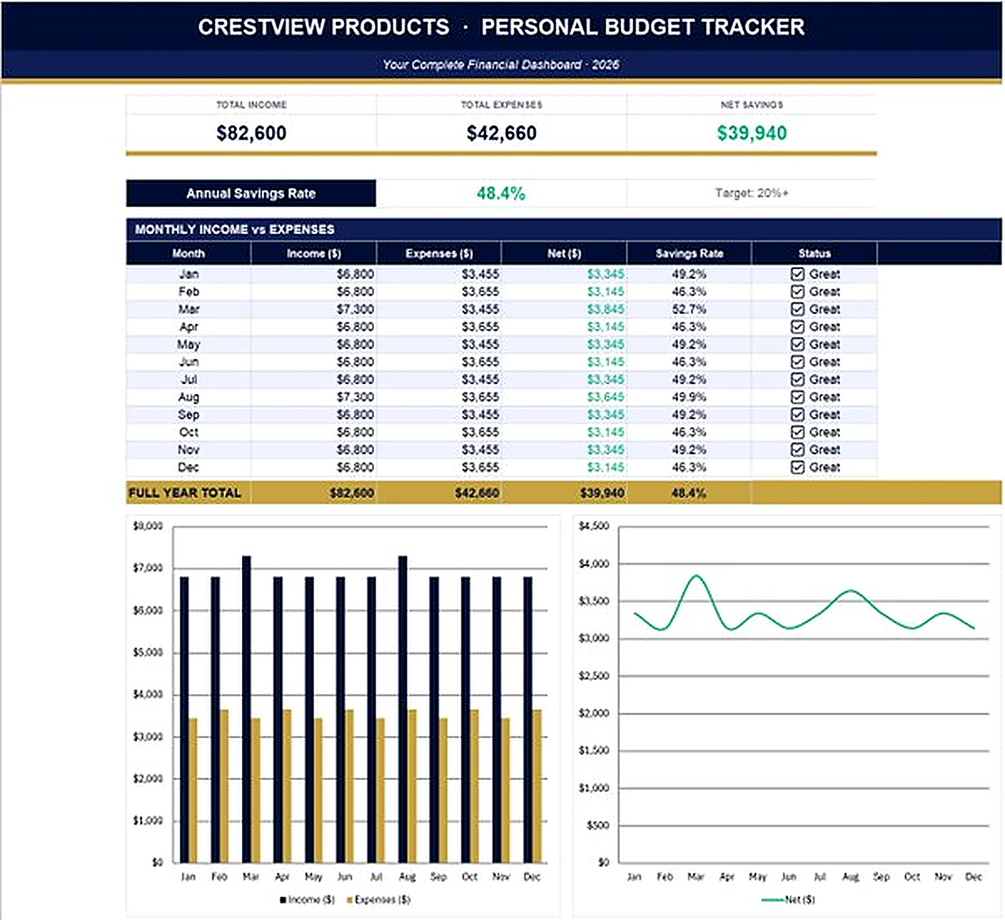1005x920 pixels.
Task: Select the Savings Rate column header
Action: pyautogui.click(x=689, y=254)
